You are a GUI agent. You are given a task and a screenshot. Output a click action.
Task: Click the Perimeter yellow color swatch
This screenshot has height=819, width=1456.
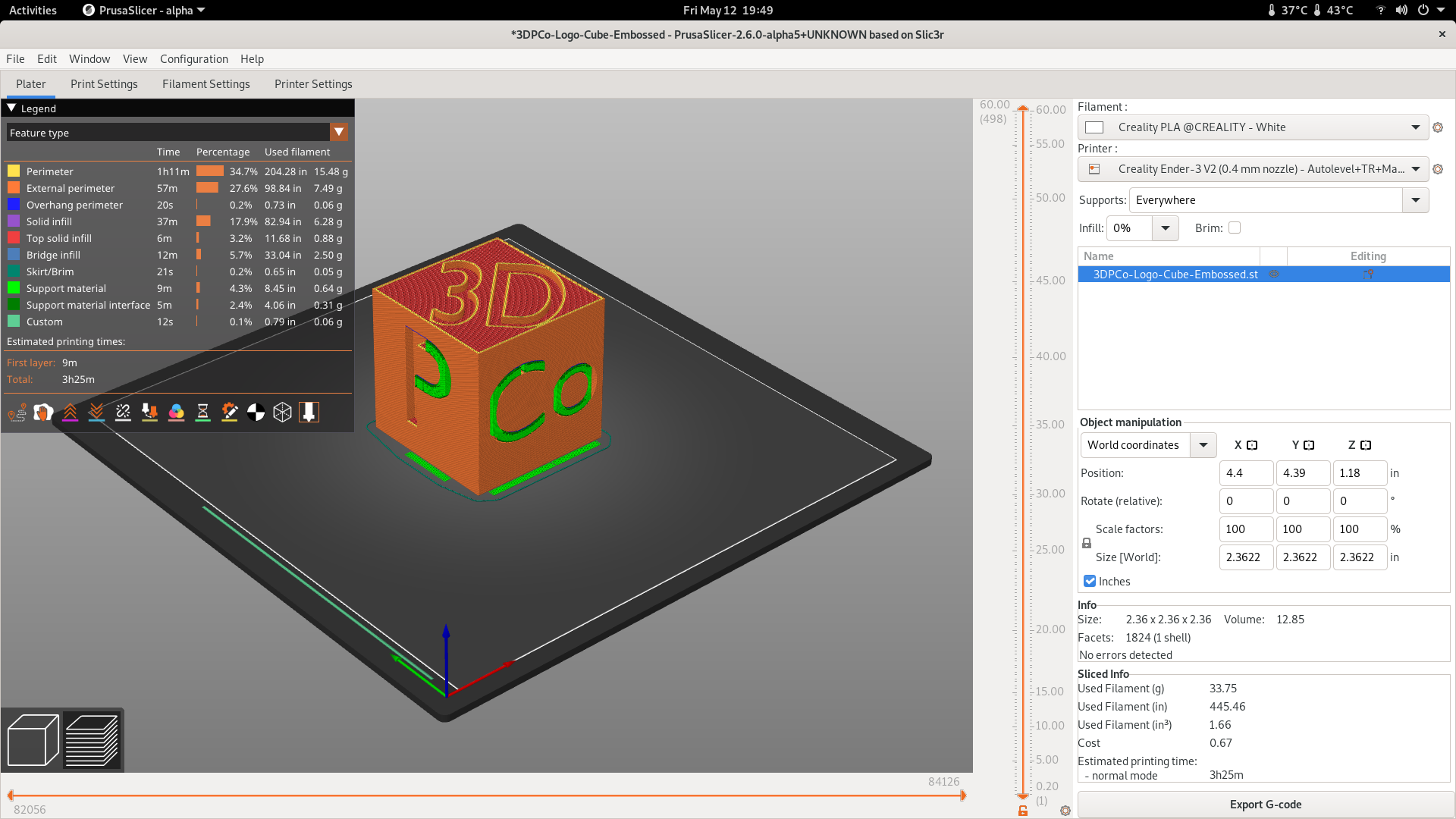(x=14, y=171)
